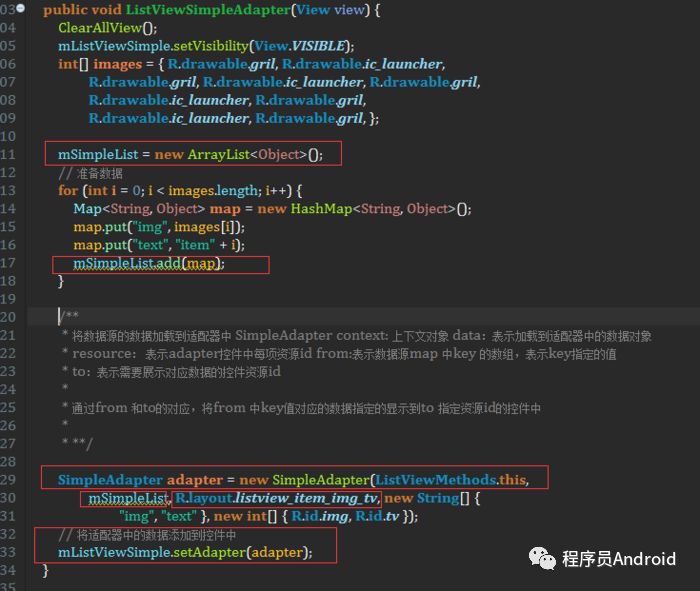Click the mListViewSimple.setAdapter(adapter) call
This screenshot has height=591, width=700.
185,553
